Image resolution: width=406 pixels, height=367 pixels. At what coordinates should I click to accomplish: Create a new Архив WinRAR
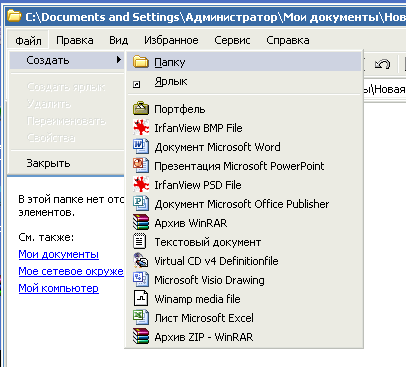pos(244,223)
